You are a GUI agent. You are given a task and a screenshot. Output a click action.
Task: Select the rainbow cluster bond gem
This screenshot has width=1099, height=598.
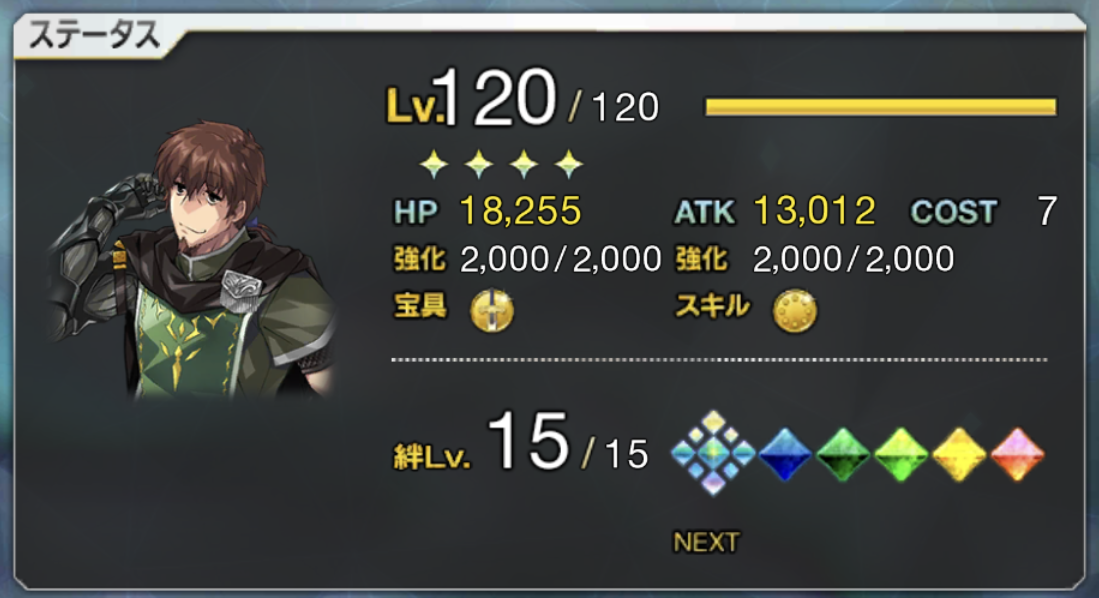coord(713,453)
